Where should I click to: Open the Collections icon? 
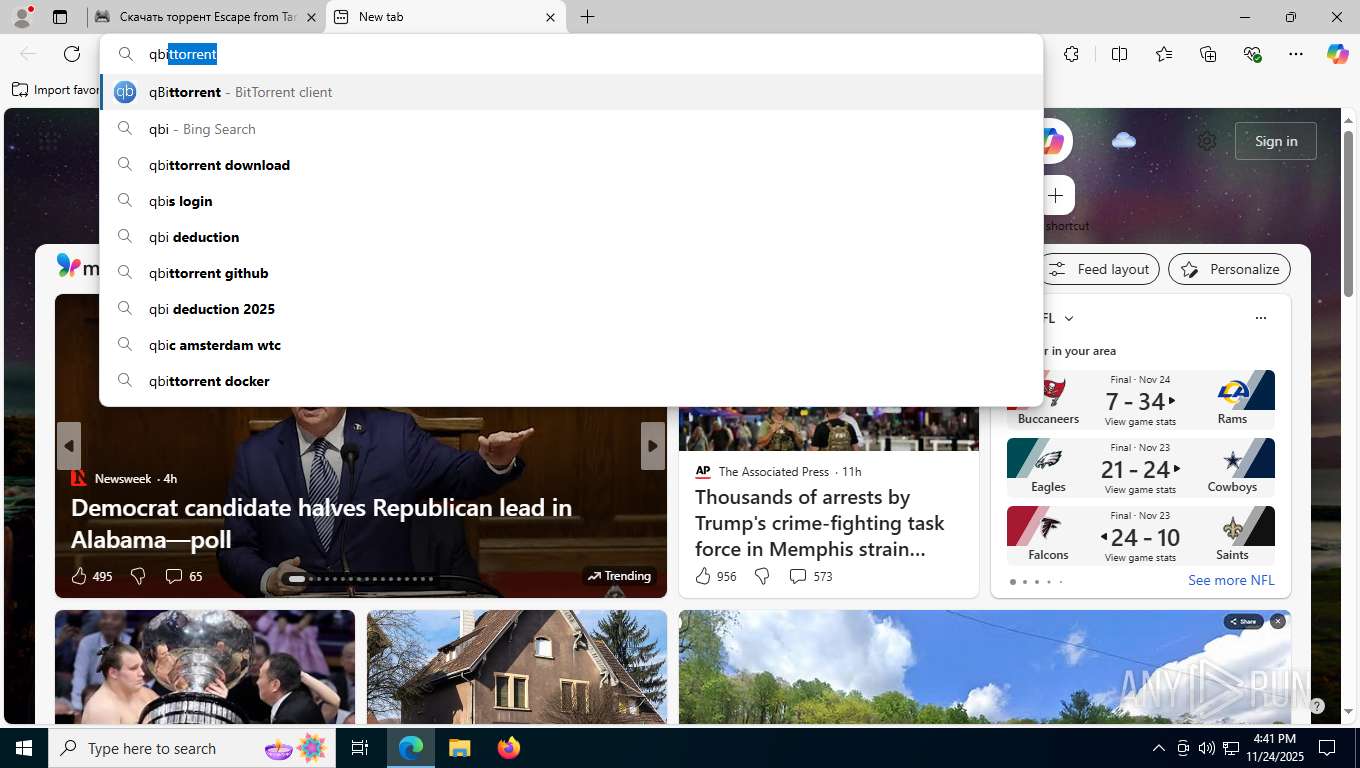point(1208,54)
